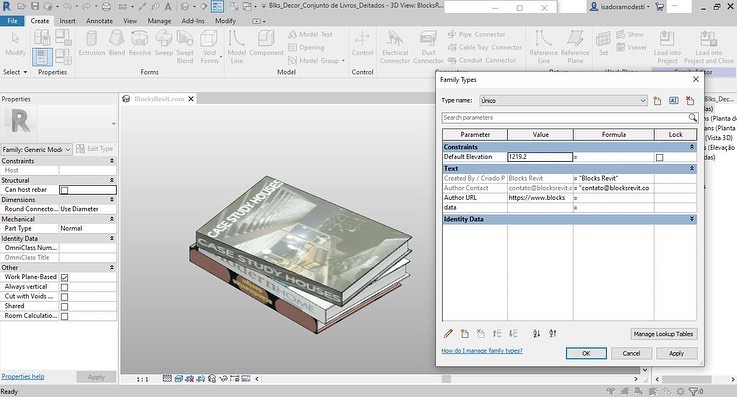The width and height of the screenshot is (737, 397).
Task: Toggle the Shared checkbox
Action: 64,306
